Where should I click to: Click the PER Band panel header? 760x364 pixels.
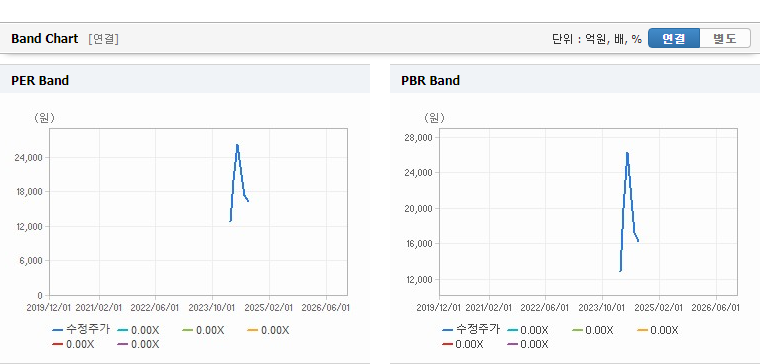click(185, 79)
